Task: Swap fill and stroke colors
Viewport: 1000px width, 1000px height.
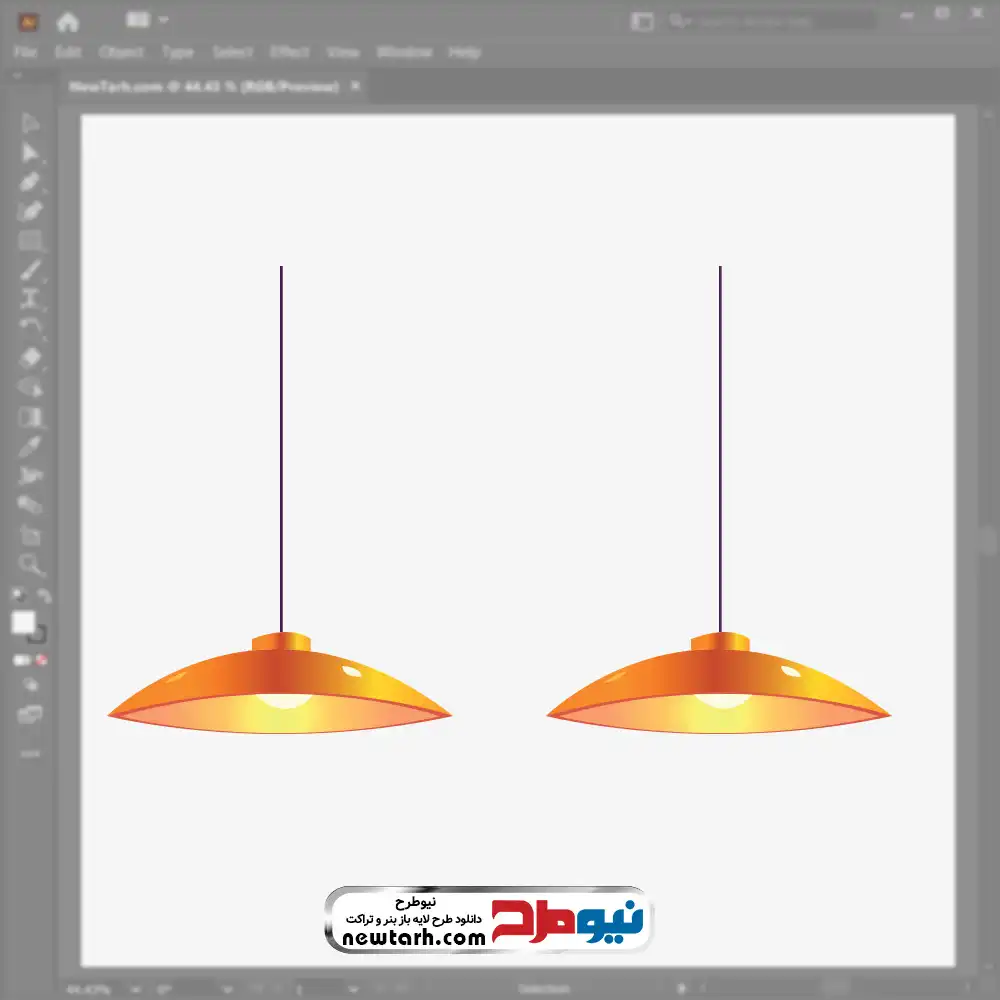Action: click(x=43, y=596)
